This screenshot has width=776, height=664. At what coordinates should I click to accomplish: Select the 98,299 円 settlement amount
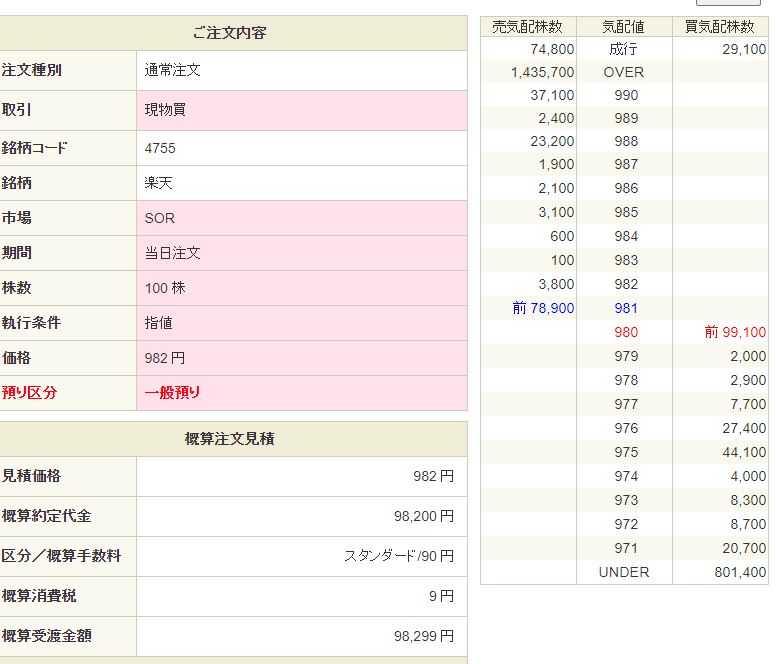(x=424, y=636)
